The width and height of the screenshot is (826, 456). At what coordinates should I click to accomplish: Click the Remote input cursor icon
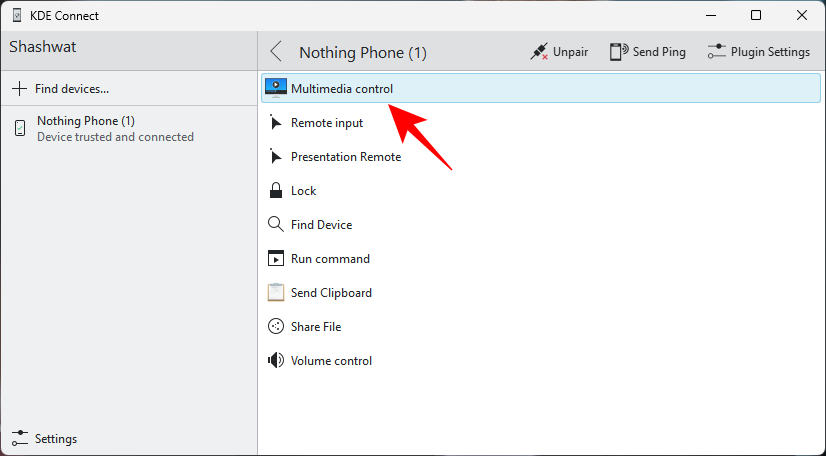pos(276,123)
